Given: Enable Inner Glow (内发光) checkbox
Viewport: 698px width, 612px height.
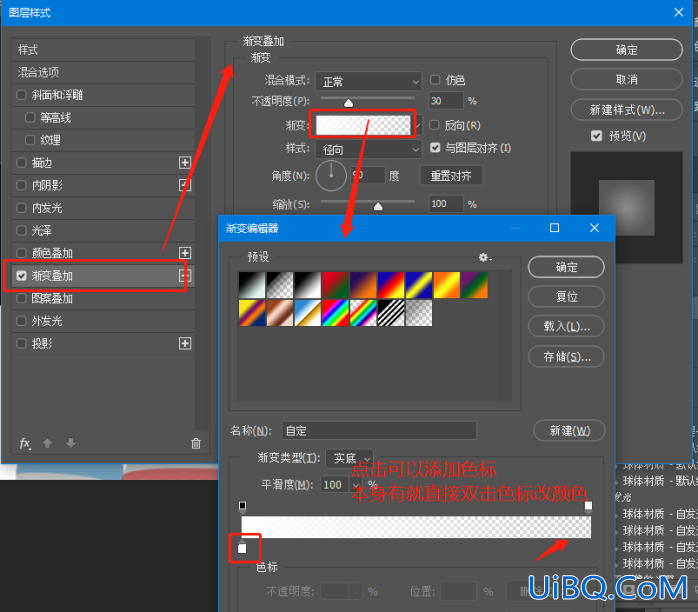Looking at the screenshot, I should tap(21, 208).
